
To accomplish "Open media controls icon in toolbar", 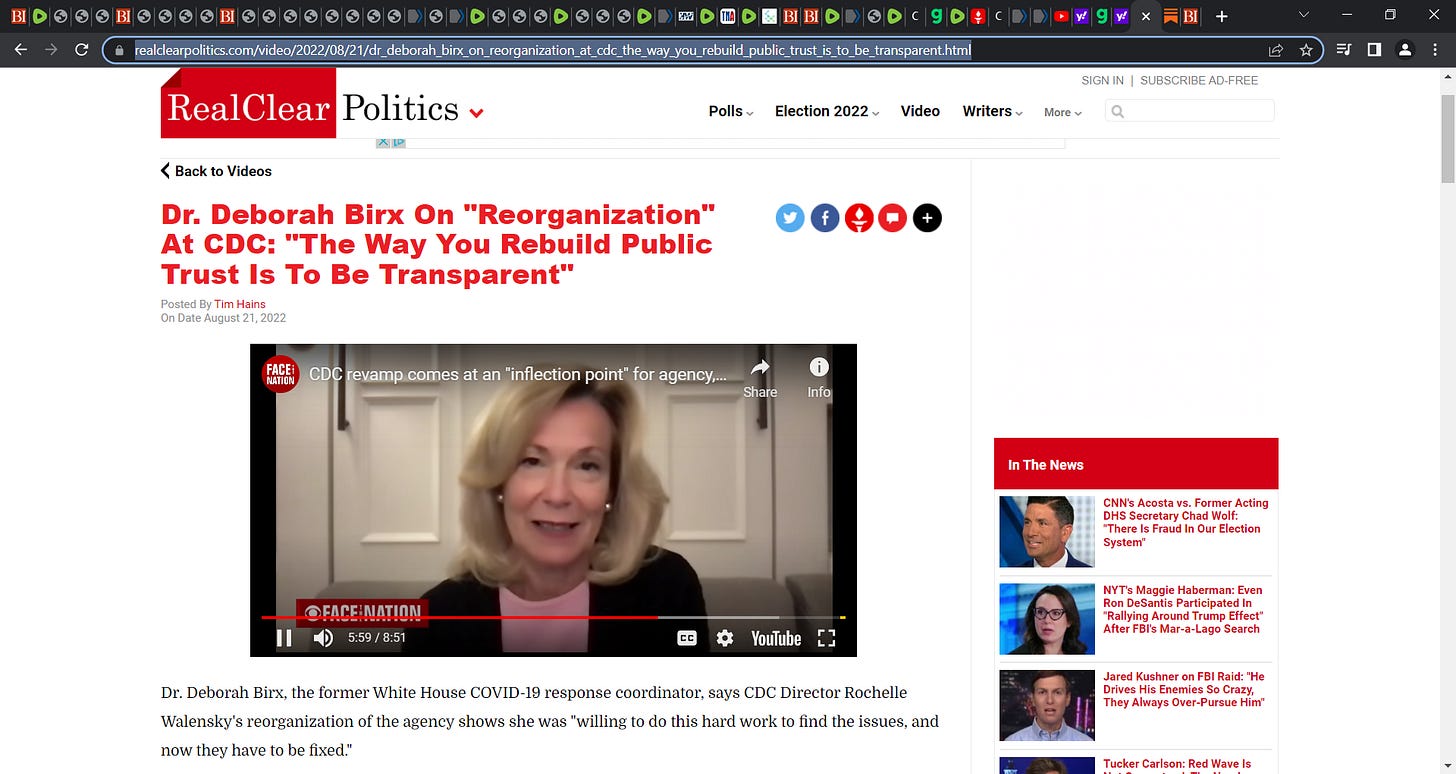I will click(x=1344, y=50).
